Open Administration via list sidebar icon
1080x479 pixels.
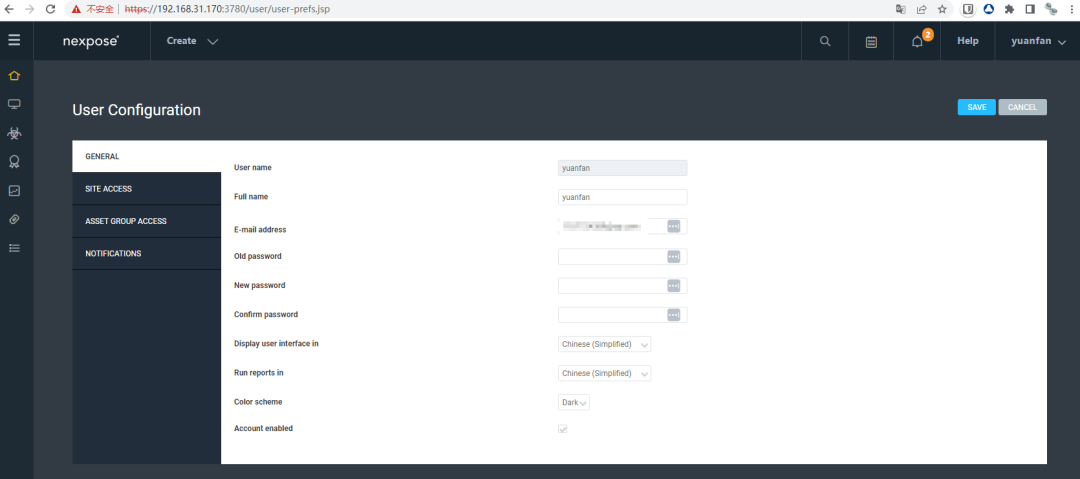coord(14,248)
